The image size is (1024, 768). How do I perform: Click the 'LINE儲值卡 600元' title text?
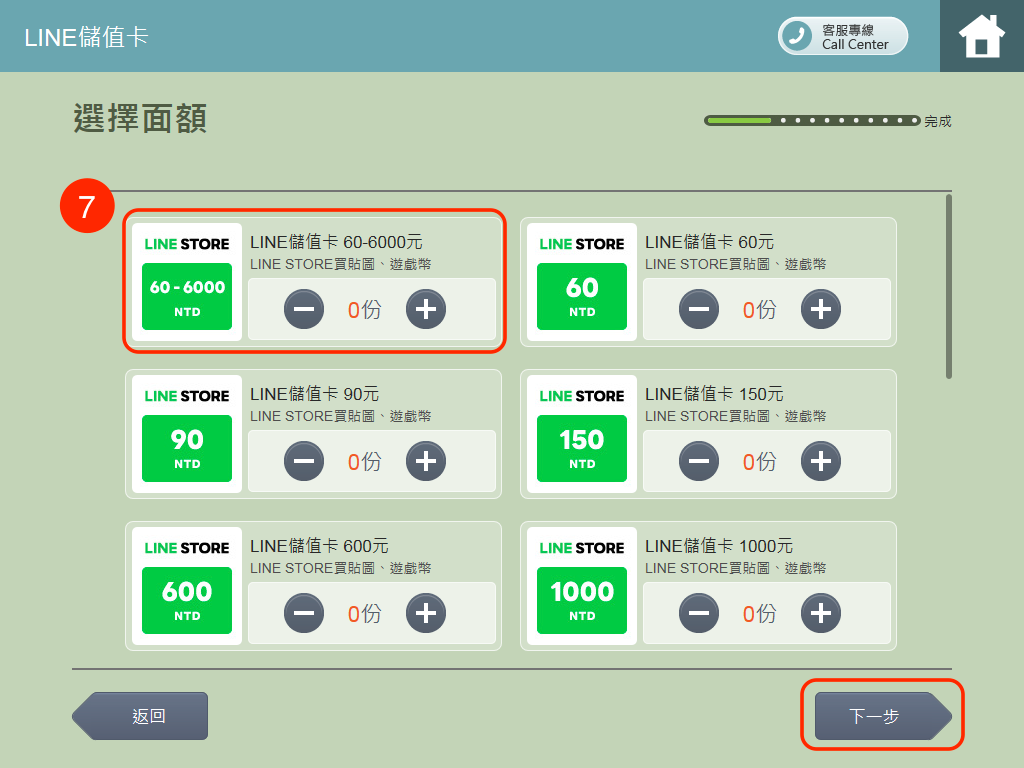tap(319, 546)
